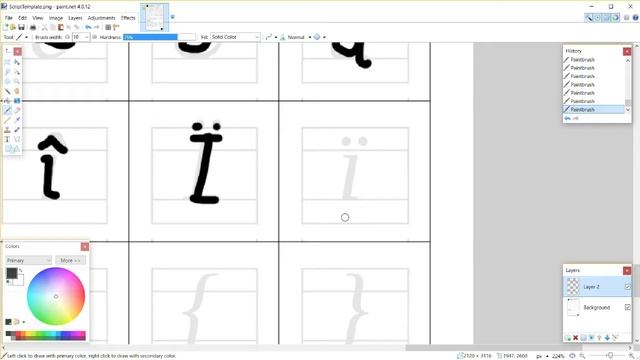
Task: Toggle the Tools window button at top right
Action: (588, 18)
